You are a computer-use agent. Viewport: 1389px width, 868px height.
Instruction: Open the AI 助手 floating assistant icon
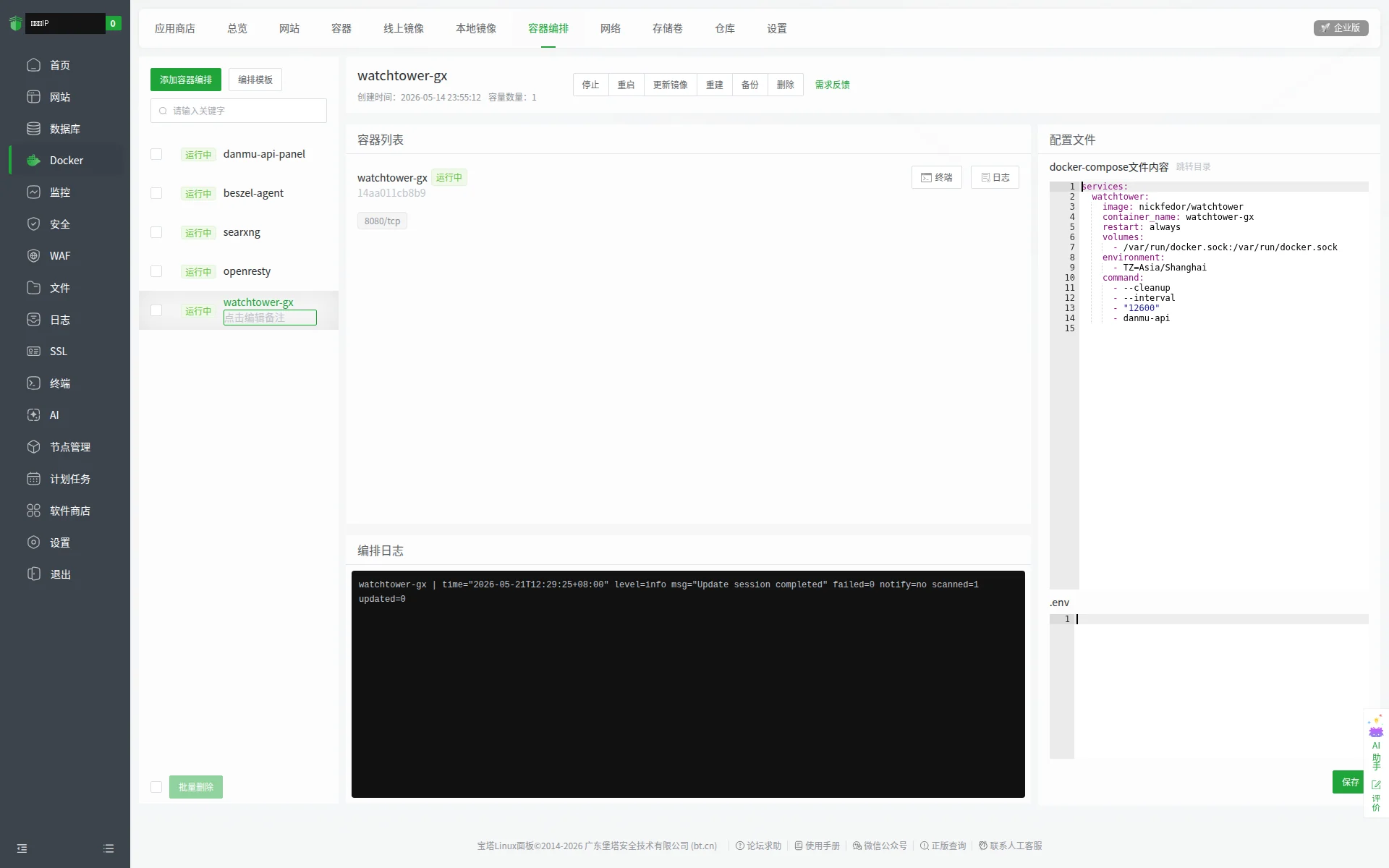[x=1376, y=742]
